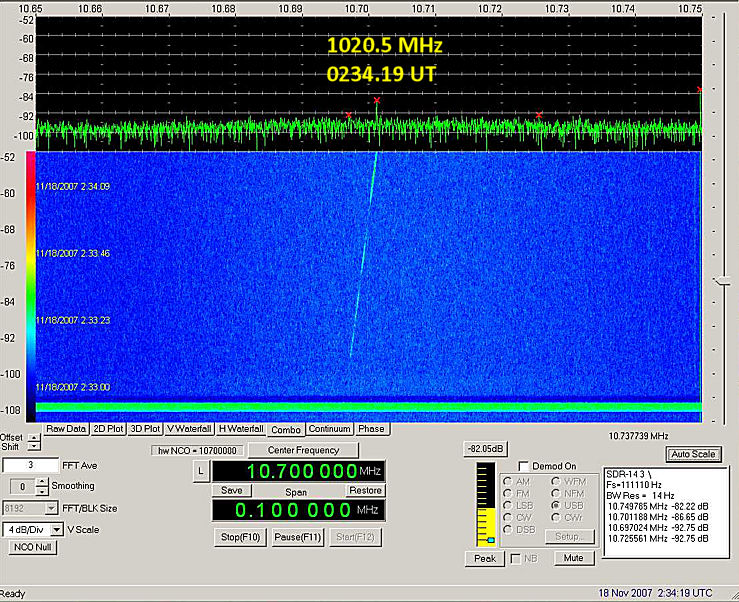Click the Center Frequency button
This screenshot has width=739, height=602.
[x=303, y=450]
